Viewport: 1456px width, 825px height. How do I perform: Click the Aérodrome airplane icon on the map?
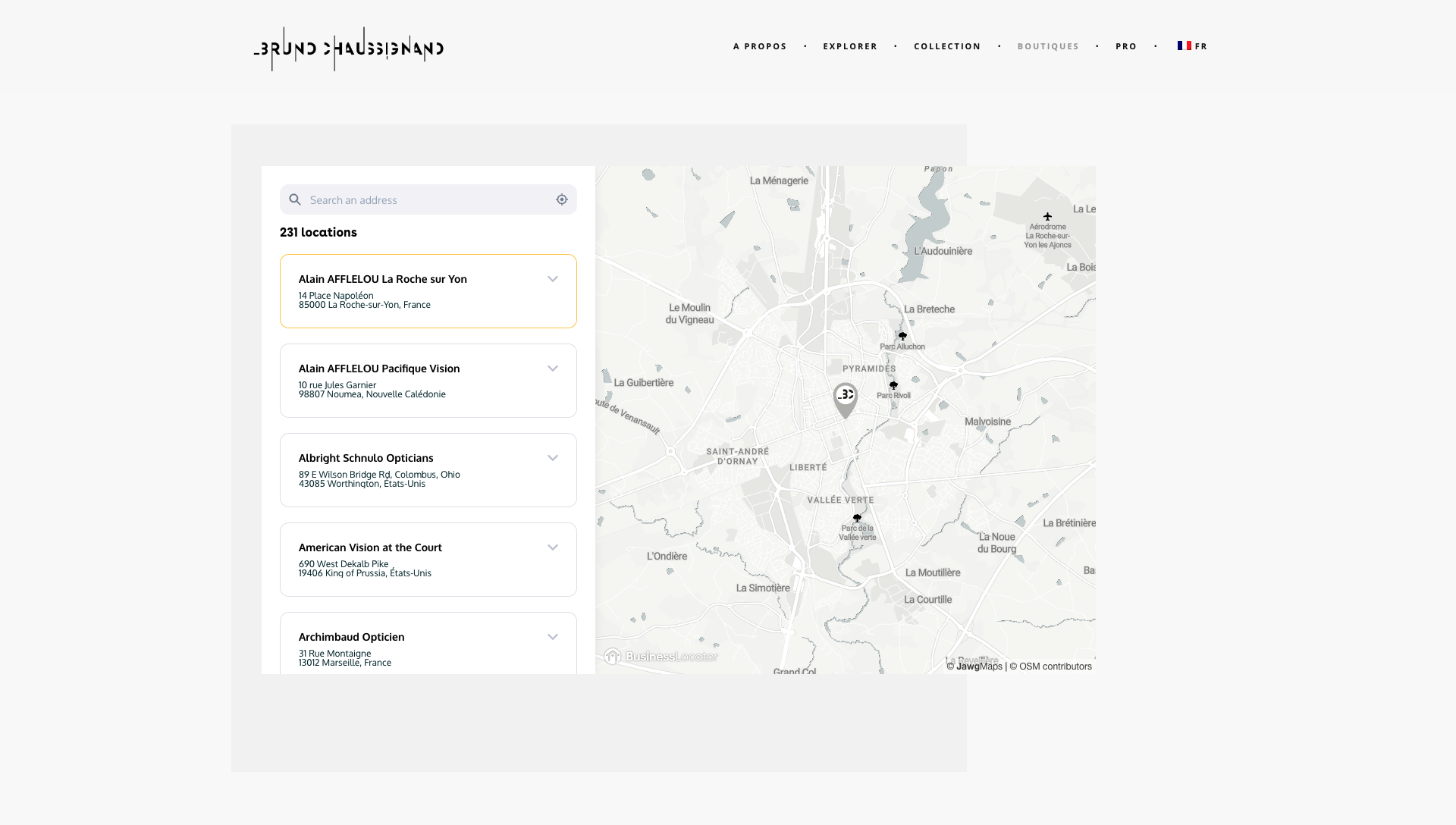click(x=1047, y=216)
